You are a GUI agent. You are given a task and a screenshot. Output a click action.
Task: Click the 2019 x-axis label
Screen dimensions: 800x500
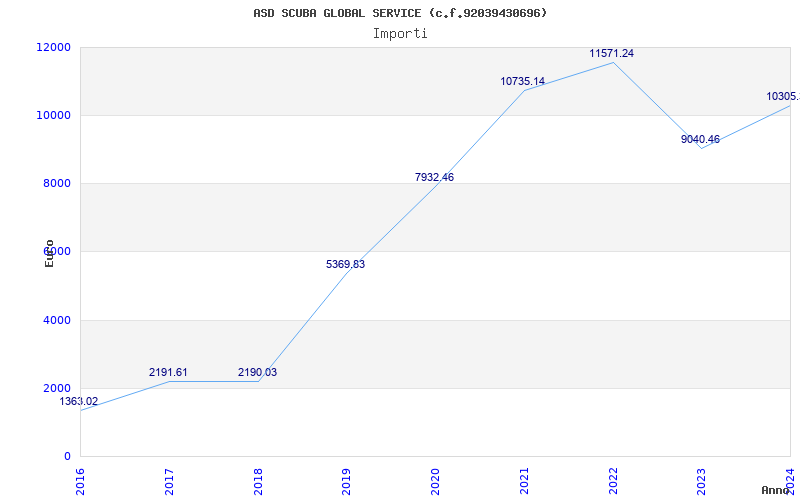pos(347,481)
